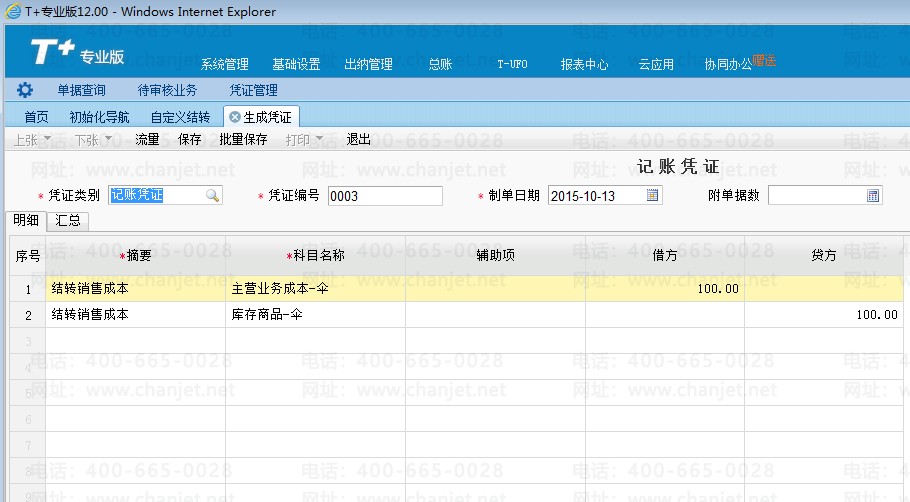Open the 打印 dropdown menu

(x=304, y=140)
